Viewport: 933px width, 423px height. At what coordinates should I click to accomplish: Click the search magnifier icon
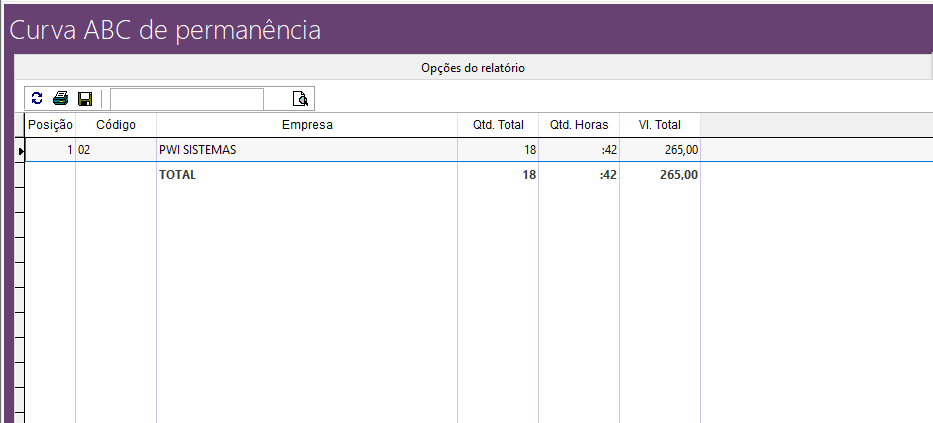[300, 98]
